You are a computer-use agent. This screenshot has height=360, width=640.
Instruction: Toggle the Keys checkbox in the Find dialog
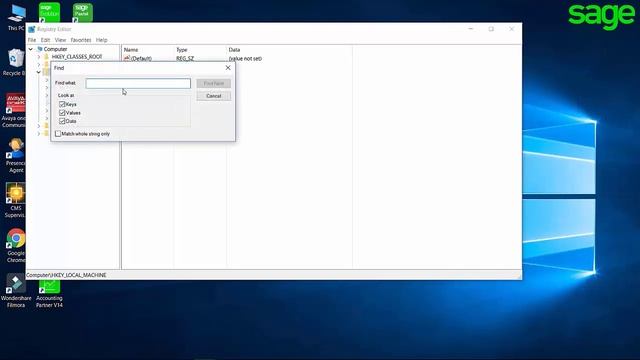[x=62, y=104]
